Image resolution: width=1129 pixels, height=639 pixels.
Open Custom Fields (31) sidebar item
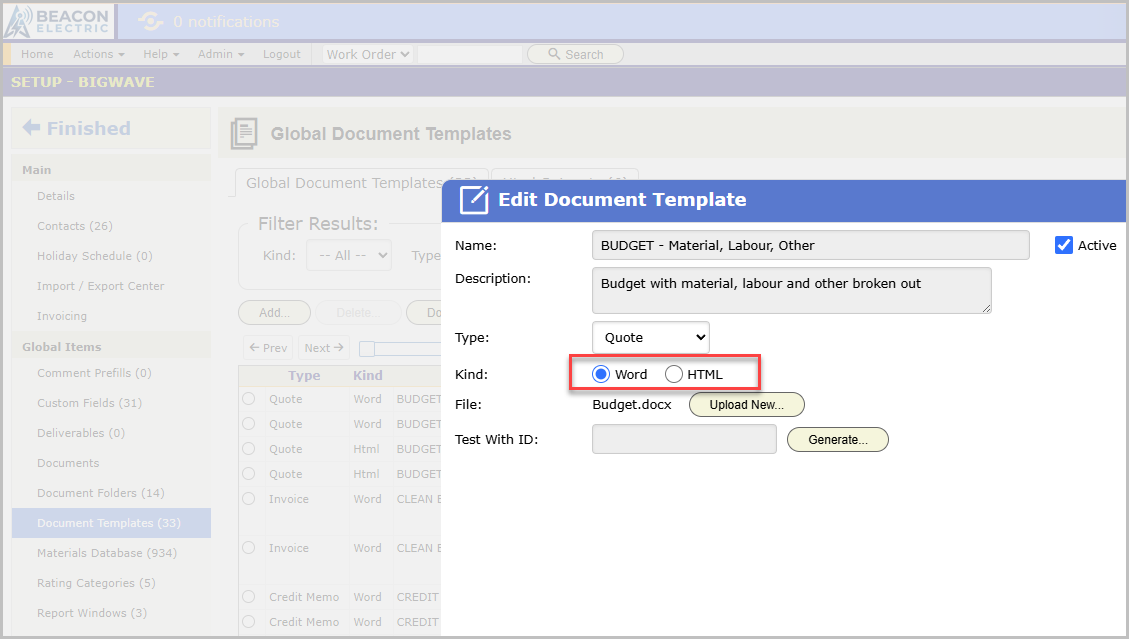pyautogui.click(x=89, y=403)
